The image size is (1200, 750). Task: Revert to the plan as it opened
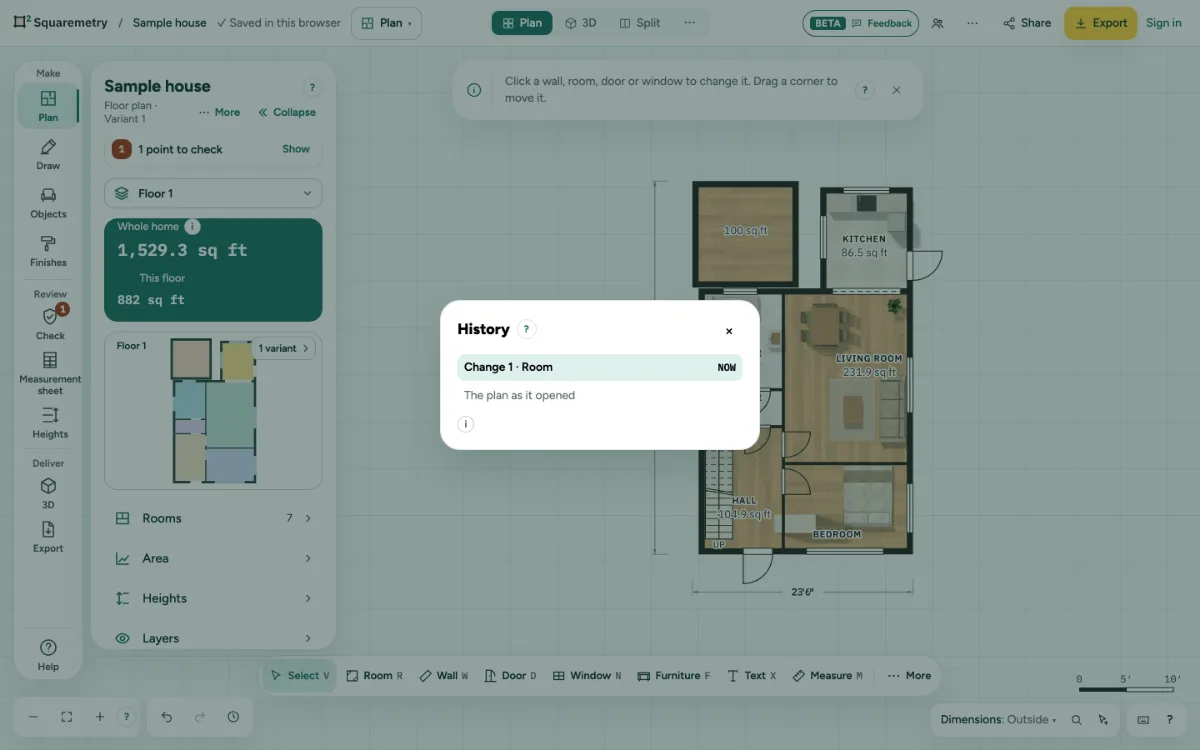click(x=600, y=395)
